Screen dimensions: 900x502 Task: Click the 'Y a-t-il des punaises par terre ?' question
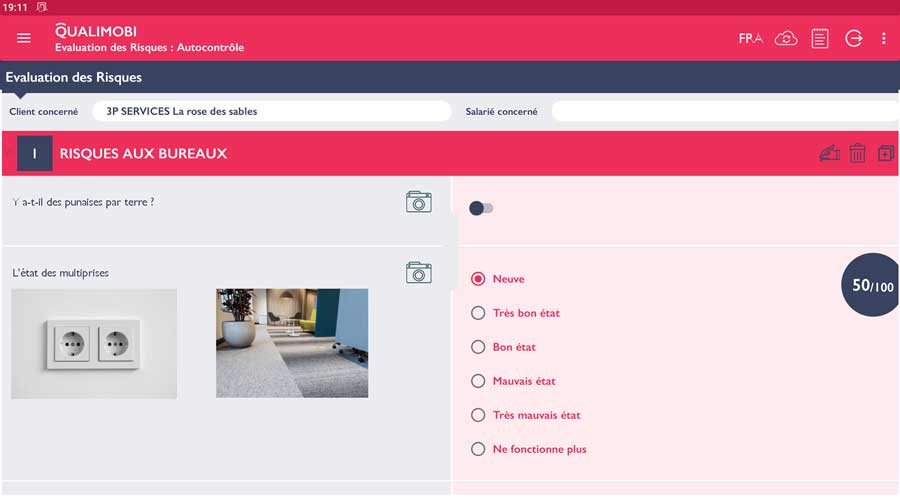pyautogui.click(x=83, y=202)
